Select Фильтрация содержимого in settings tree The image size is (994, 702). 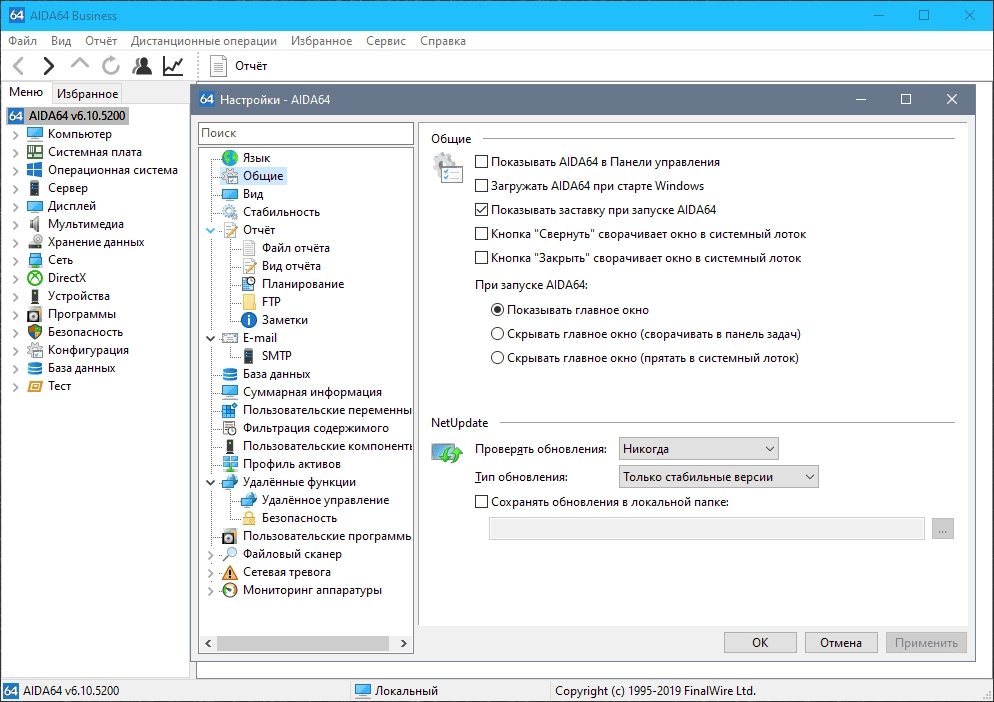pyautogui.click(x=316, y=428)
